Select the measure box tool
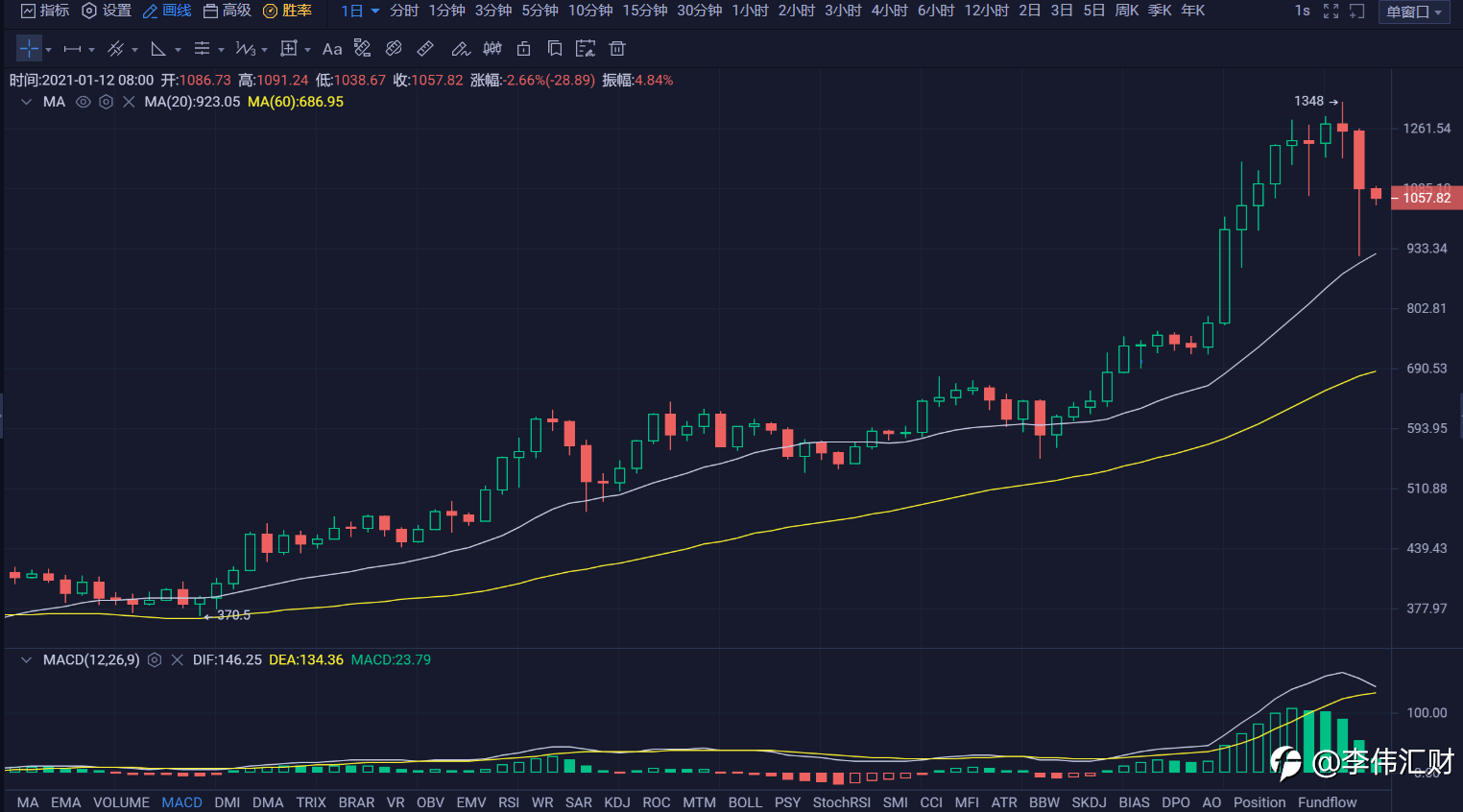The height and width of the screenshot is (812, 1463). click(289, 49)
